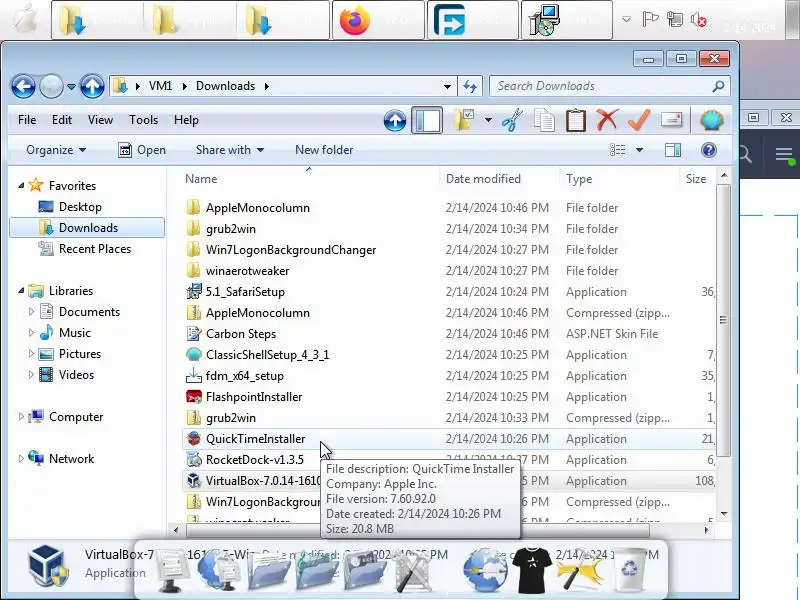800x600 pixels.
Task: Click the blue Help question mark icon
Action: point(709,150)
